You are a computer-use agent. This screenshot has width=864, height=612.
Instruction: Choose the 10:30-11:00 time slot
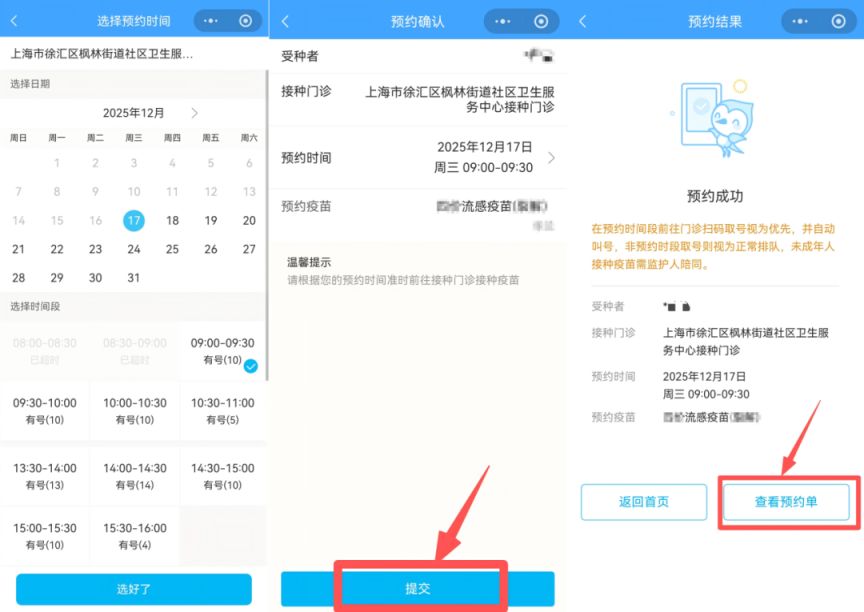pos(223,411)
